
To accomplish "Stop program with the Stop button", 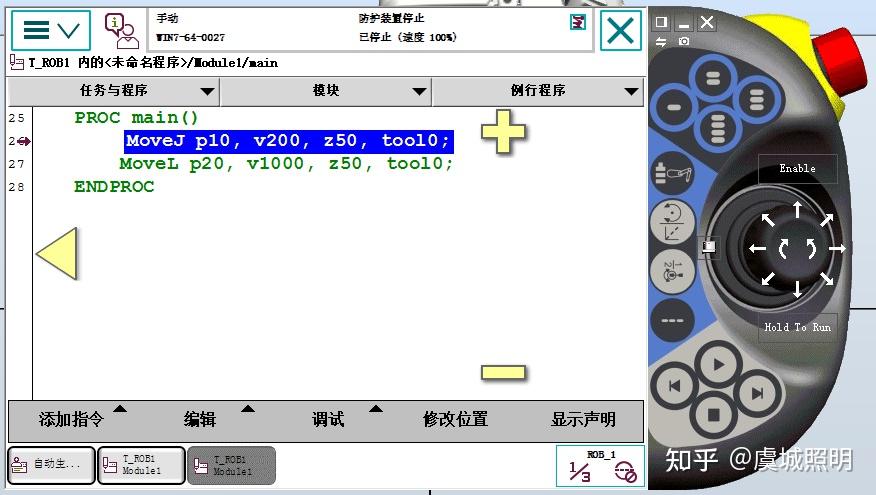I will pos(713,415).
